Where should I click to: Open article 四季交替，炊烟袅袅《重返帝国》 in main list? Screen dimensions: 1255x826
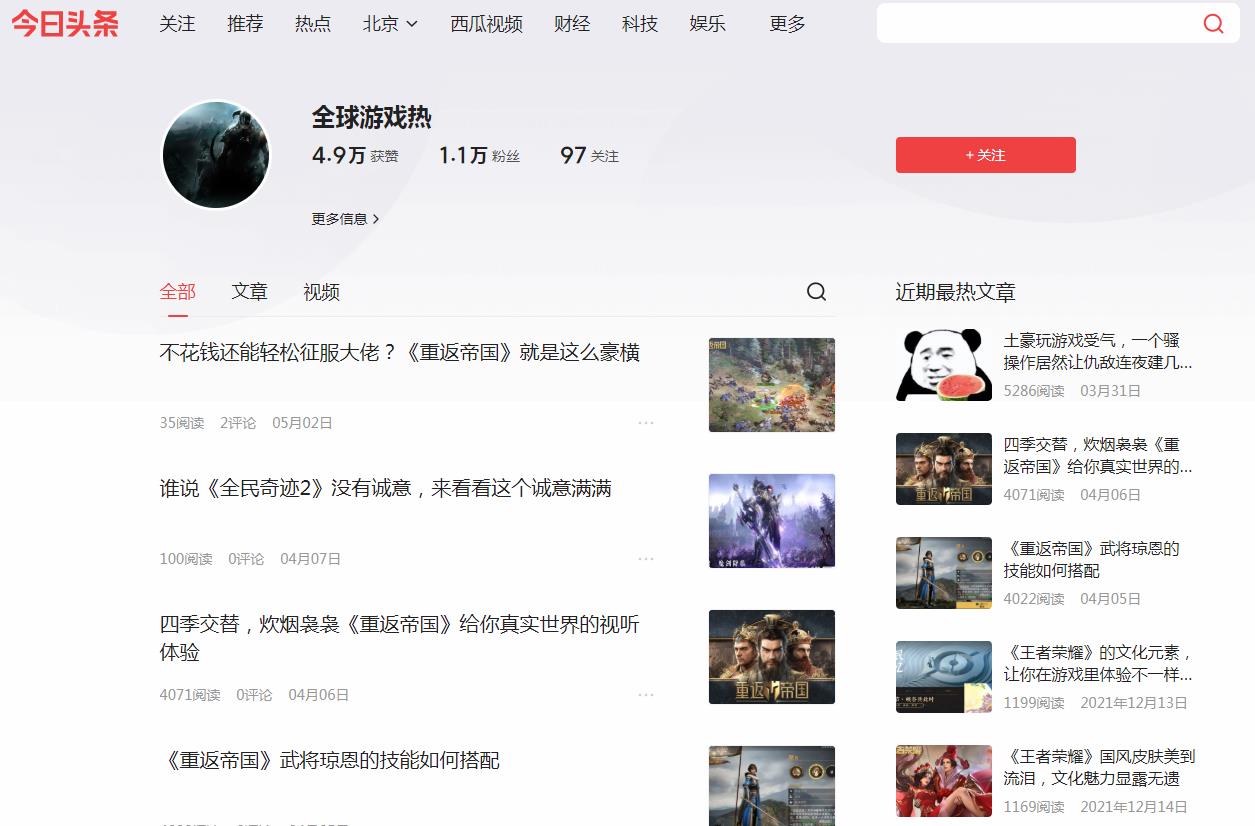(x=400, y=638)
